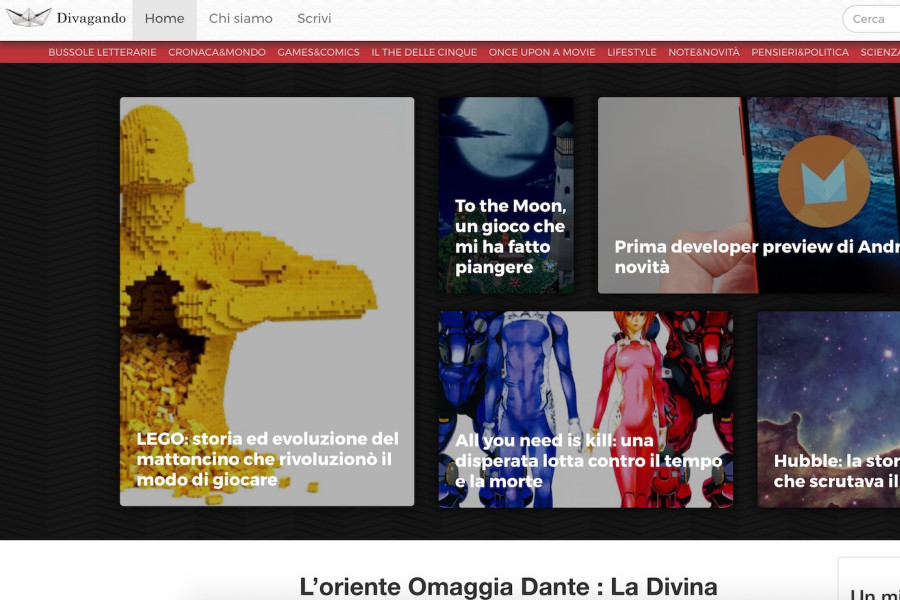Select the Note&Novità category
This screenshot has height=600, width=900.
click(x=704, y=52)
